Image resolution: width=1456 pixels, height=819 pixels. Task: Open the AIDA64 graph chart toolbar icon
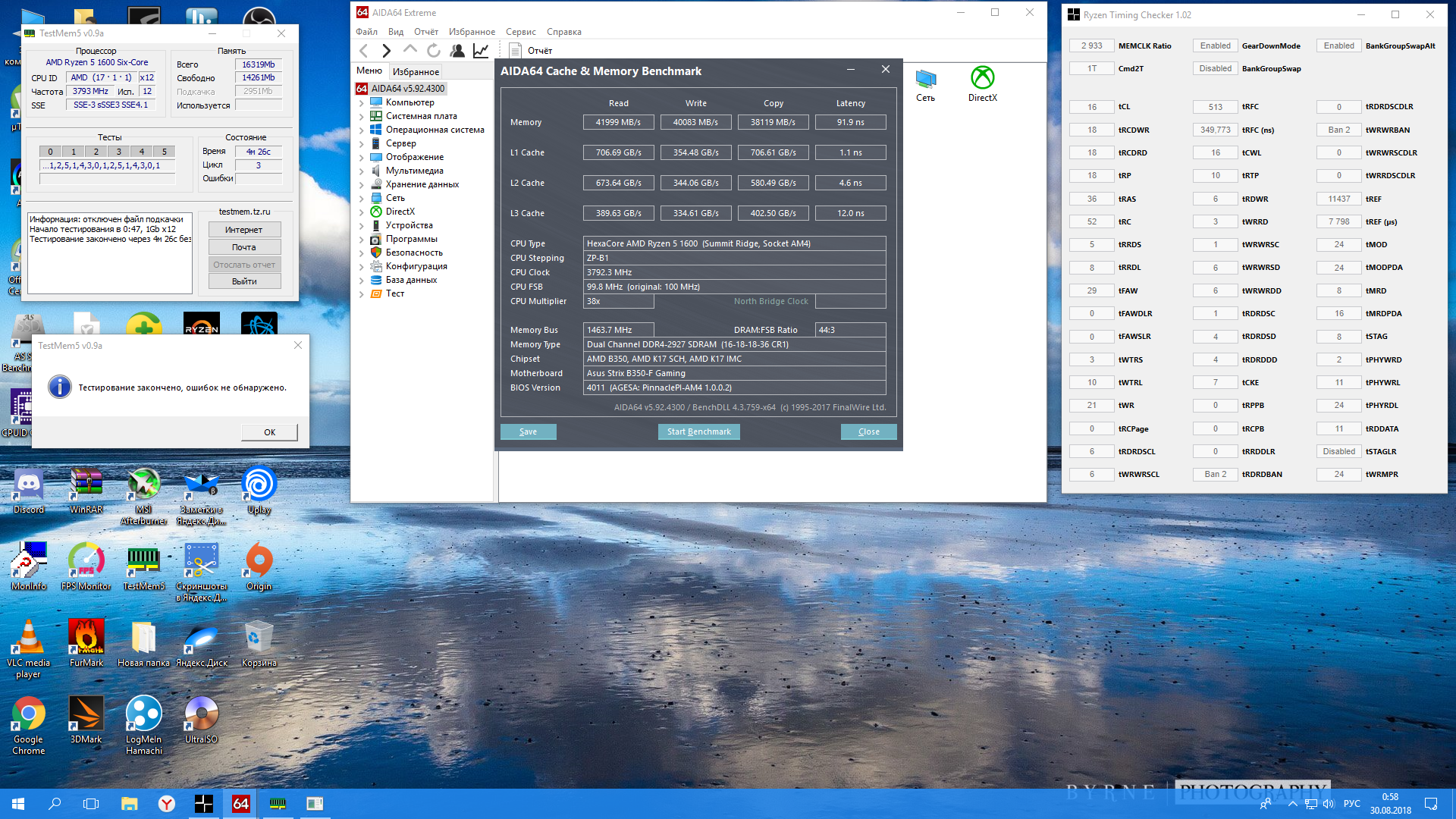[481, 51]
